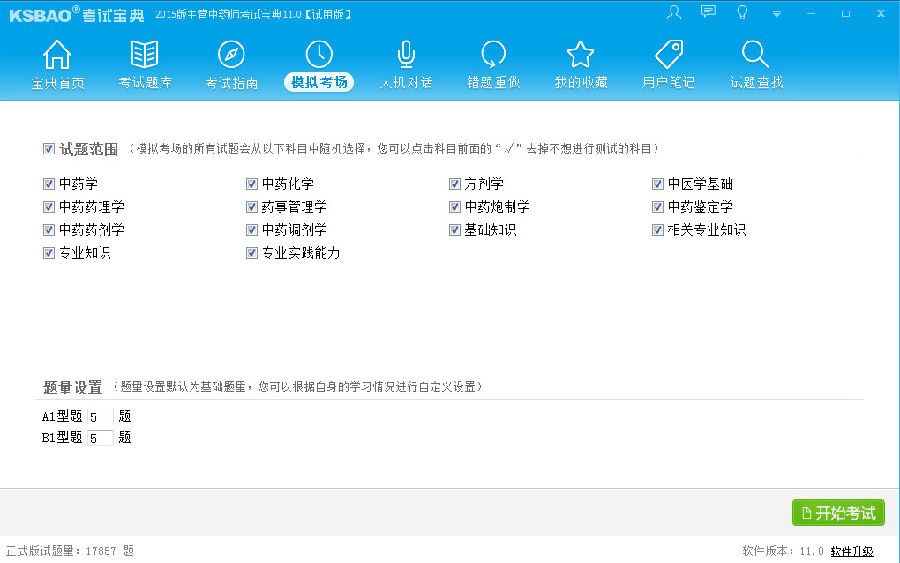Click the 软件升级 upgrade link

tap(852, 551)
